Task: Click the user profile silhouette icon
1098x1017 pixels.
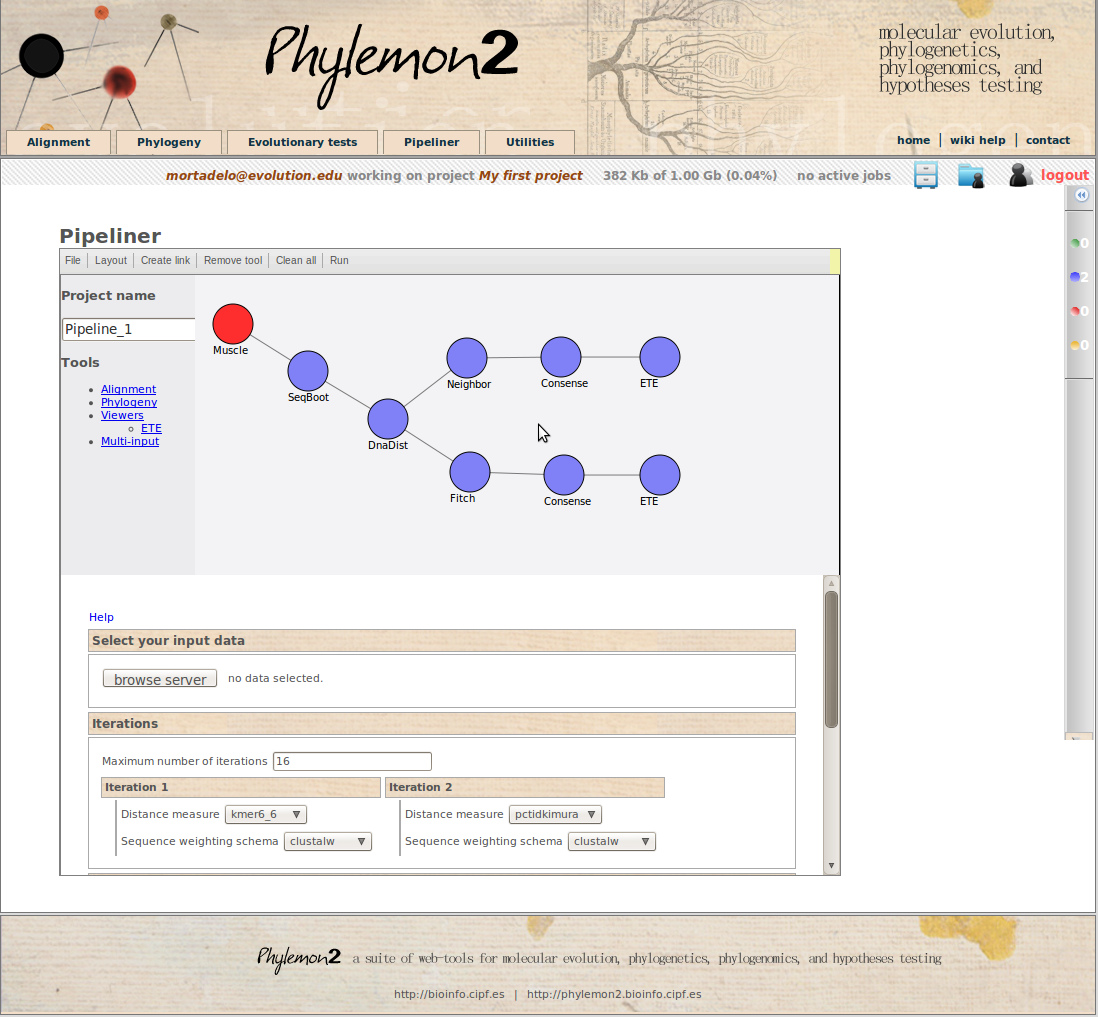Action: 1019,175
